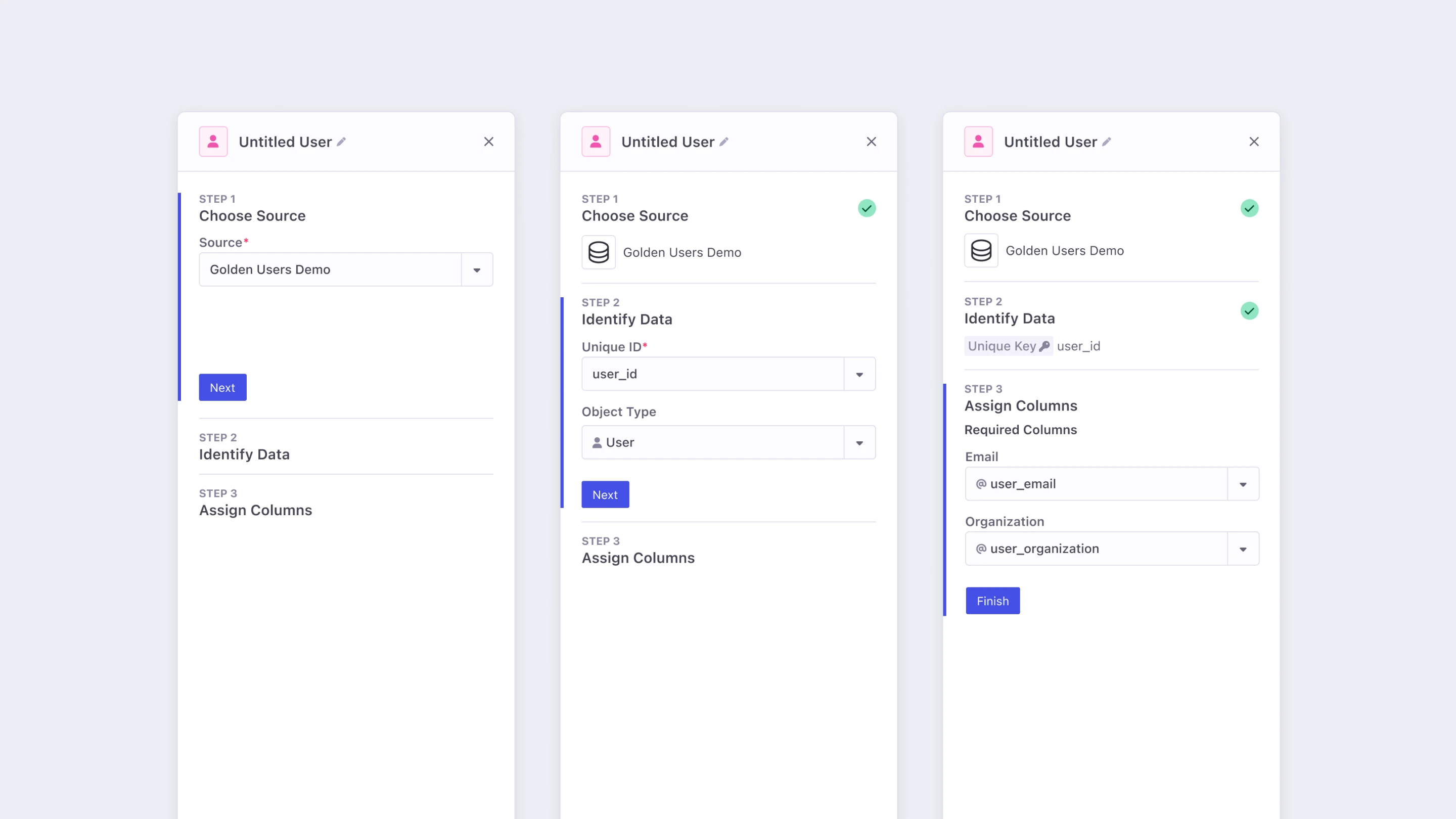
Task: Click pencil edit icon in middle panel title
Action: pyautogui.click(x=724, y=142)
